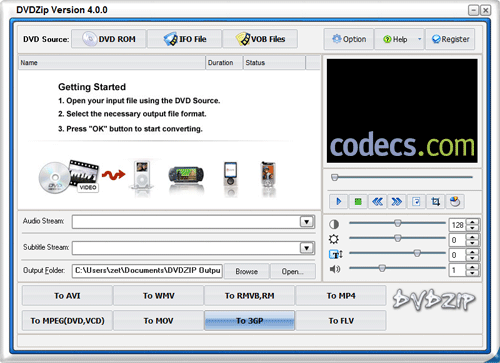
Task: Click the rewind double-arrow icon
Action: pyautogui.click(x=377, y=201)
